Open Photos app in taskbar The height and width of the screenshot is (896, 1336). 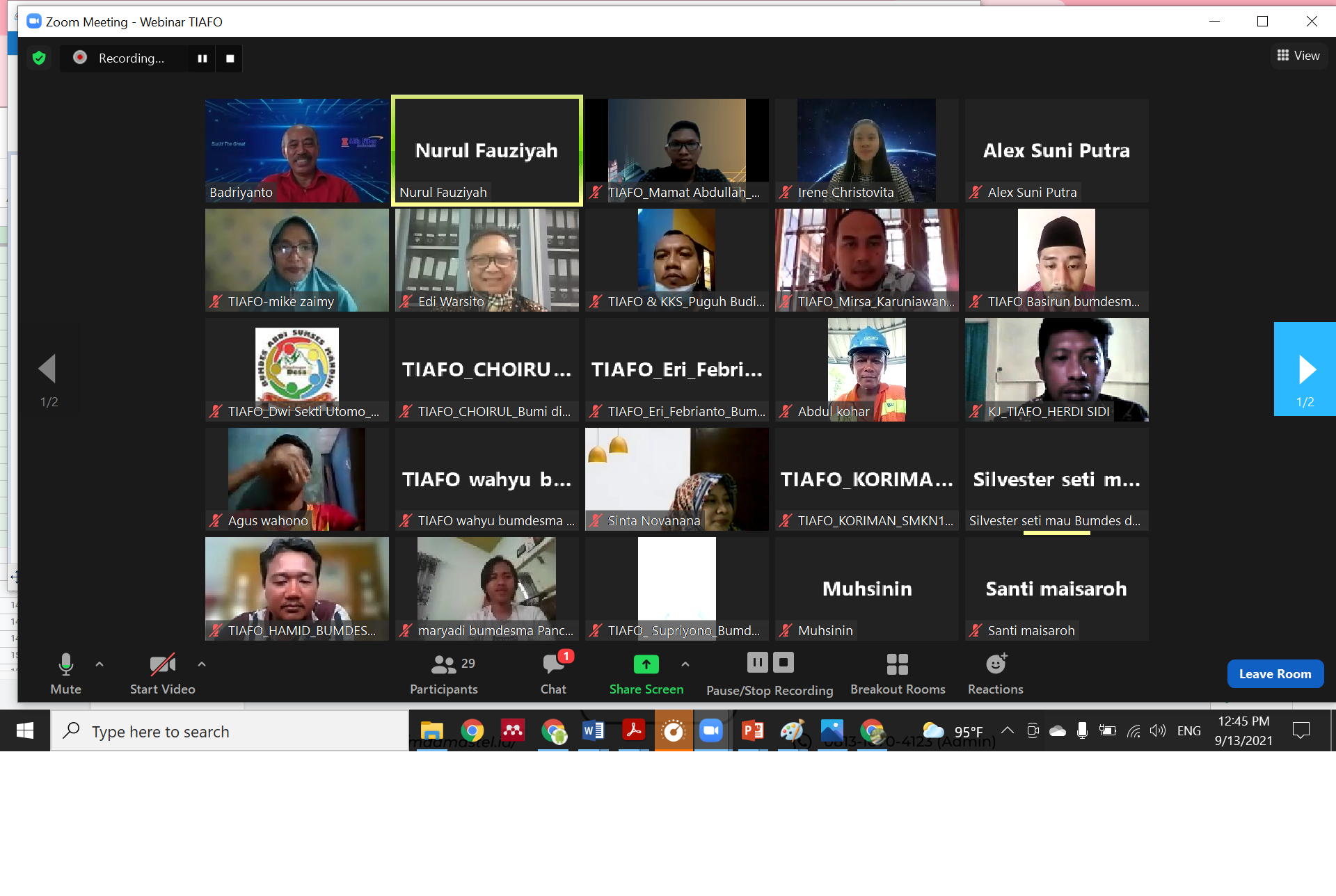click(x=832, y=731)
